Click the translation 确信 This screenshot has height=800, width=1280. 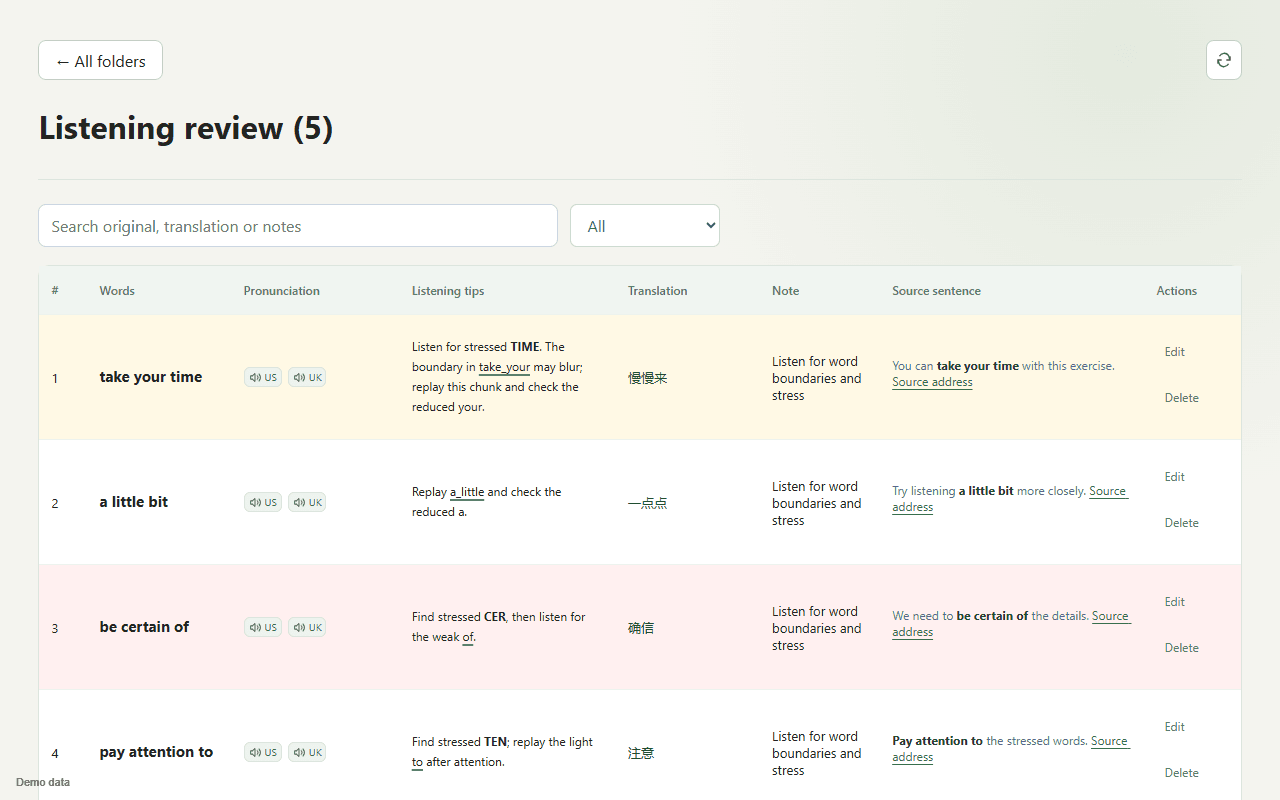click(x=641, y=628)
